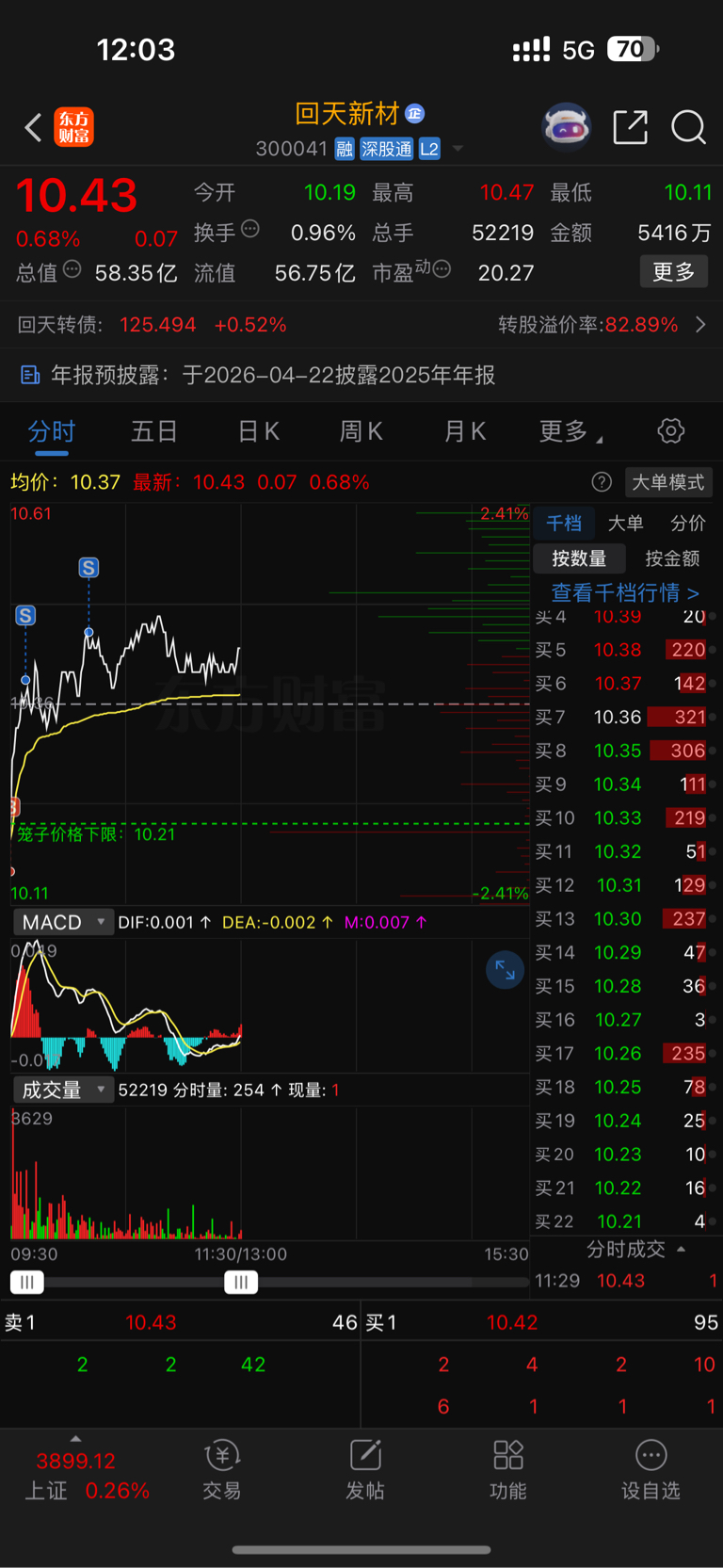Screen dimensions: 723x1568
Task: Expand the 上证 index ticker arrow
Action: pyautogui.click(x=75, y=1439)
